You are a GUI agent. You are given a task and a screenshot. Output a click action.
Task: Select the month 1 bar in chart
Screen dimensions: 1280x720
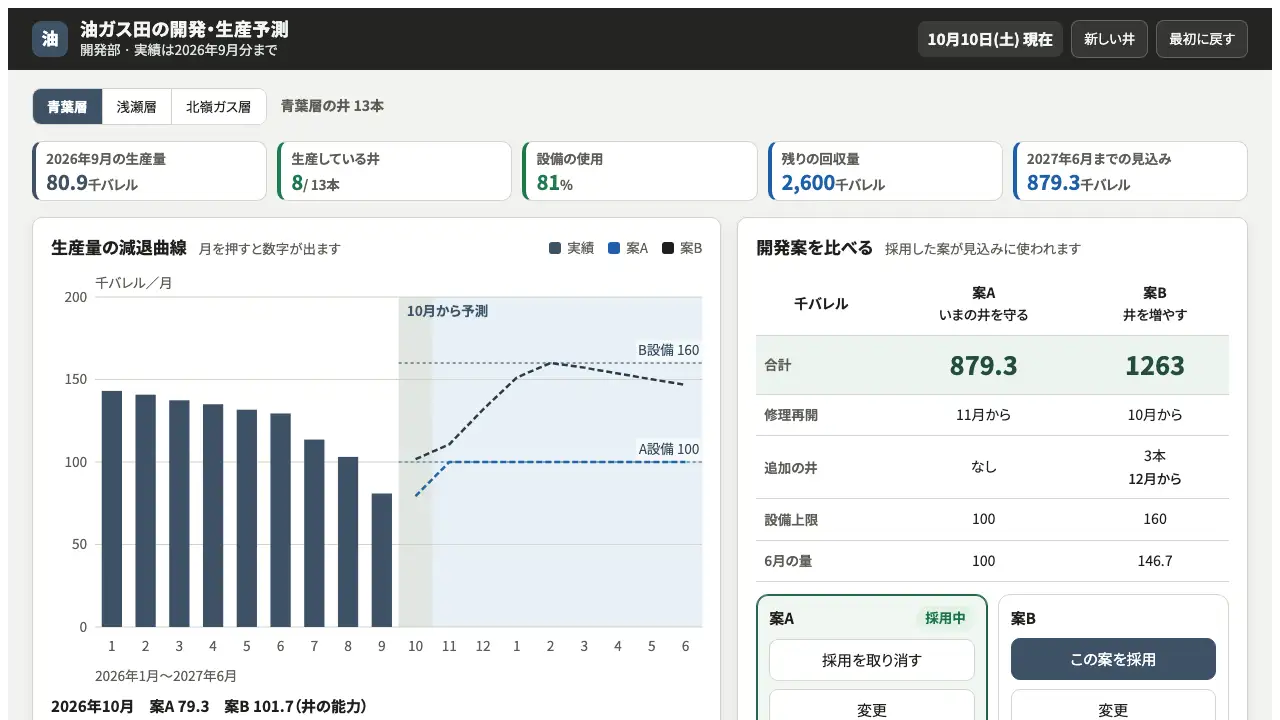pyautogui.click(x=112, y=509)
